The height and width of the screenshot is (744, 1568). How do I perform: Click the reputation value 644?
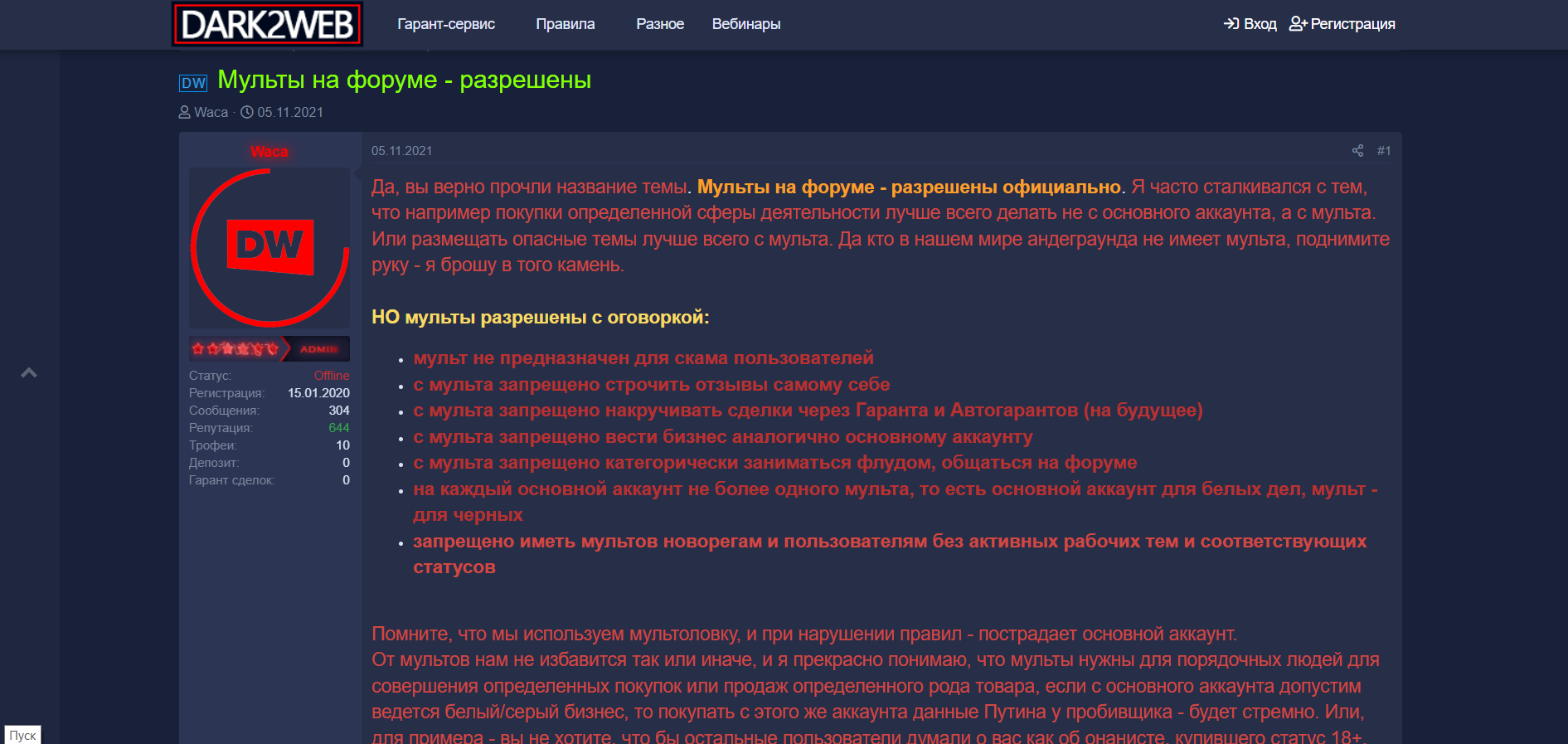point(339,428)
